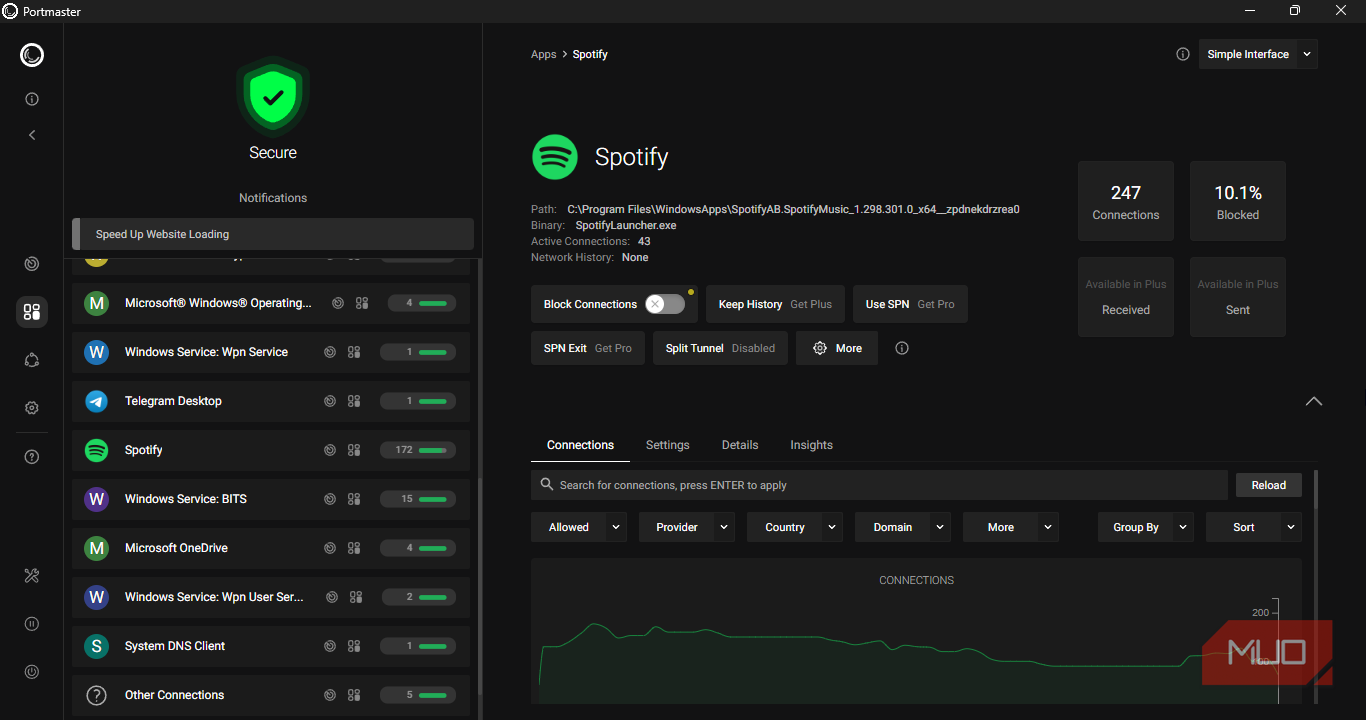Viewport: 1366px width, 720px height.
Task: Open the SPN network icon in sidebar
Action: [x=32, y=360]
